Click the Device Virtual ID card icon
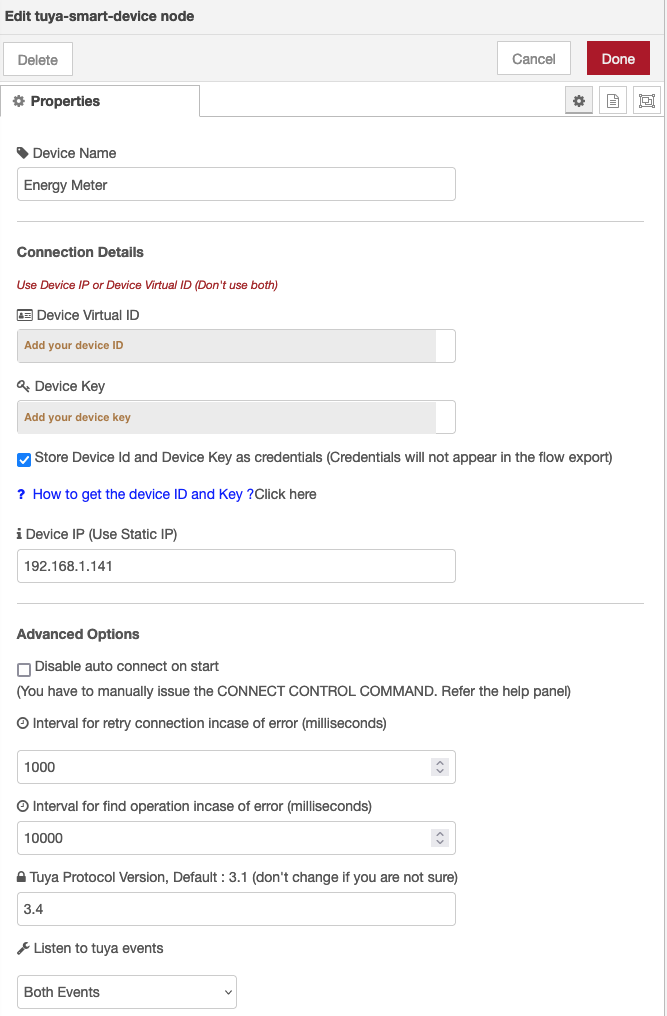Image resolution: width=667 pixels, height=1016 pixels. tap(25, 315)
